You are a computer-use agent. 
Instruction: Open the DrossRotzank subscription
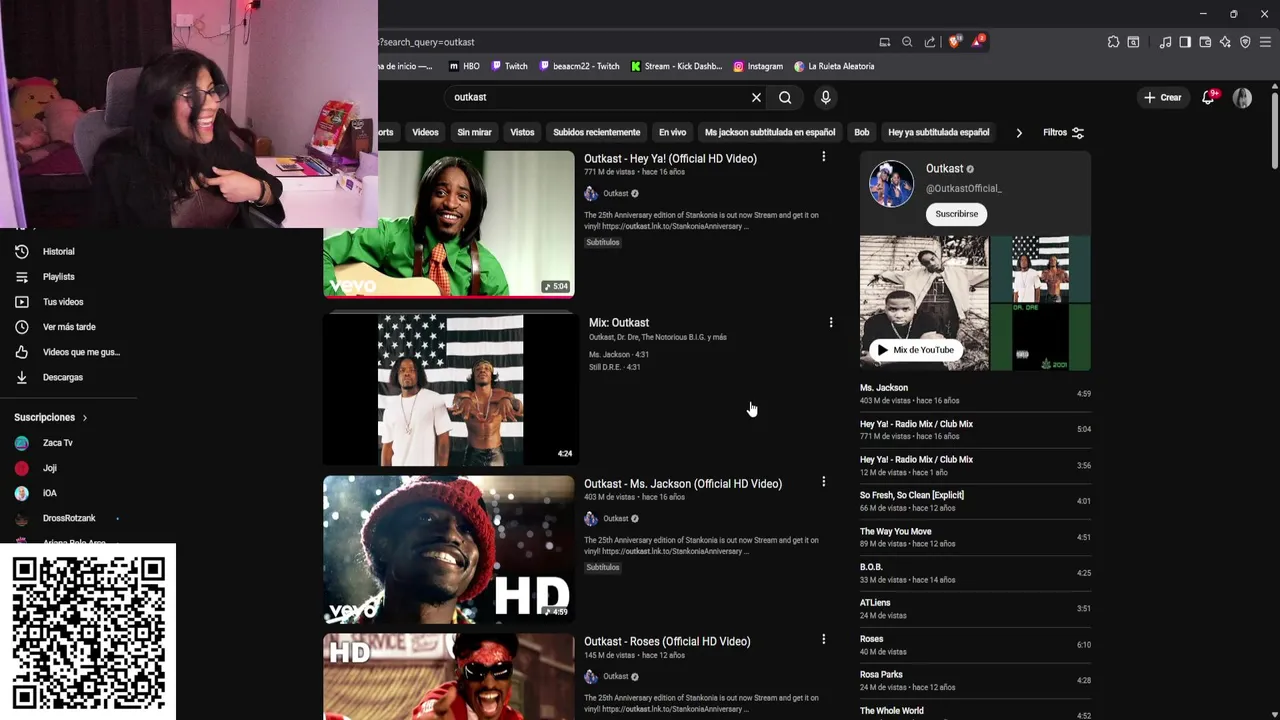[x=68, y=519]
